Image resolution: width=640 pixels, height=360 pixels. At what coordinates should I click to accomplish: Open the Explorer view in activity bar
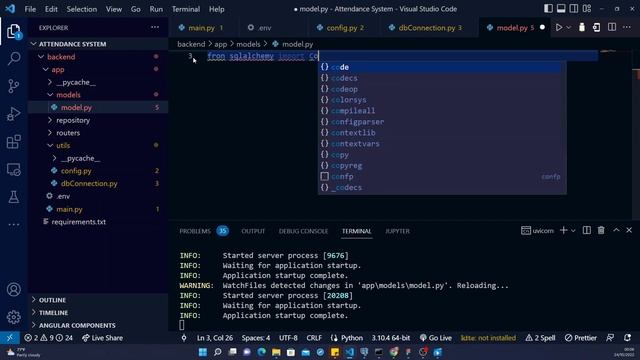[x=13, y=32]
